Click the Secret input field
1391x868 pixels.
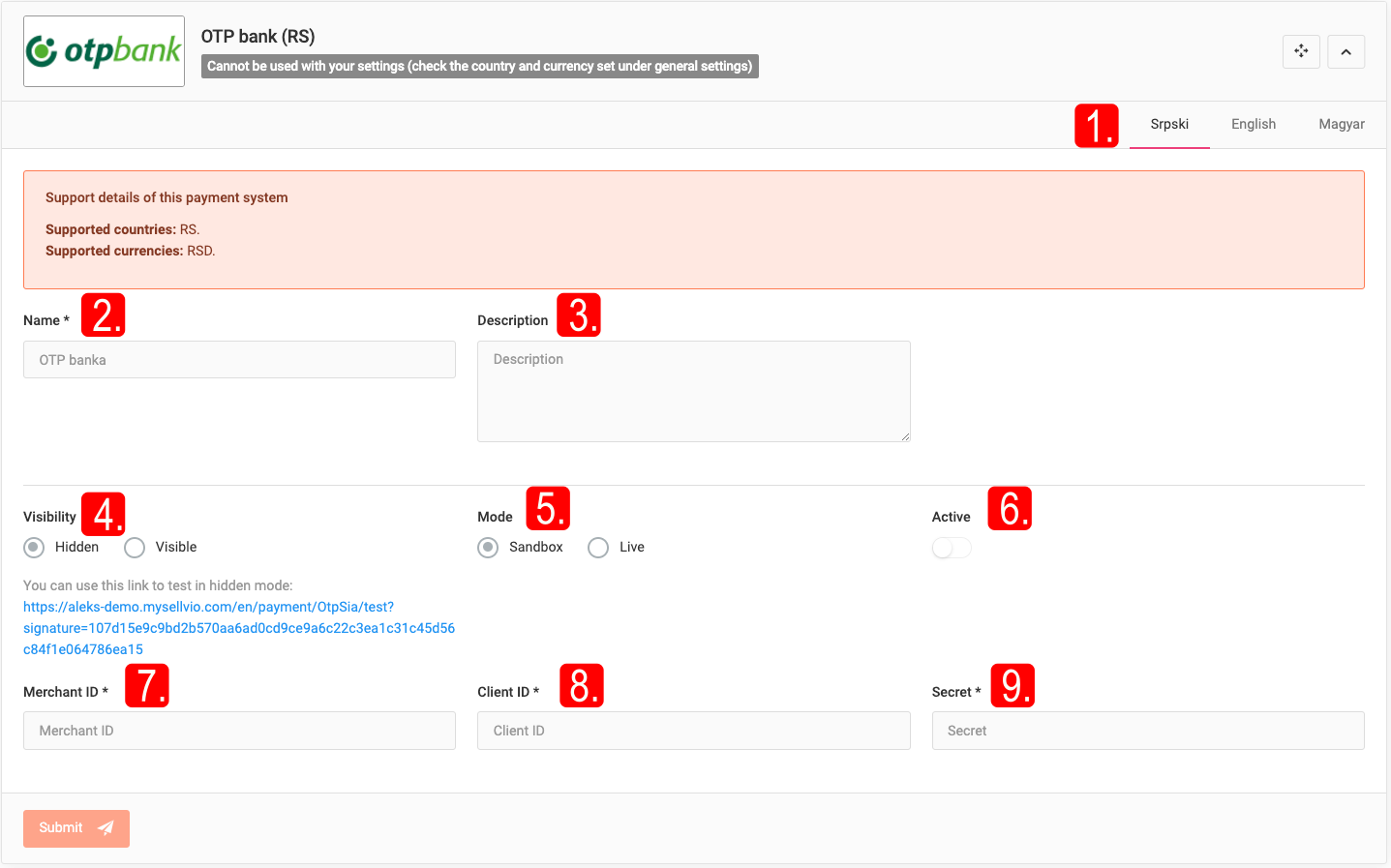1147,731
